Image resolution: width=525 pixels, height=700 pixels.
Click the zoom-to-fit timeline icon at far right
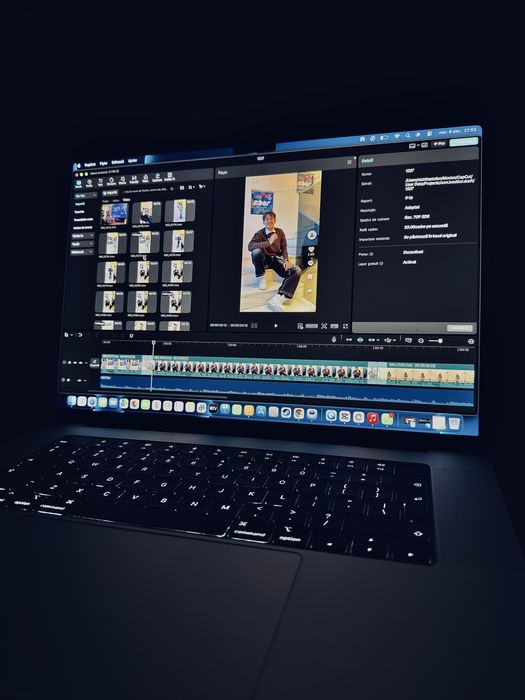click(x=471, y=341)
